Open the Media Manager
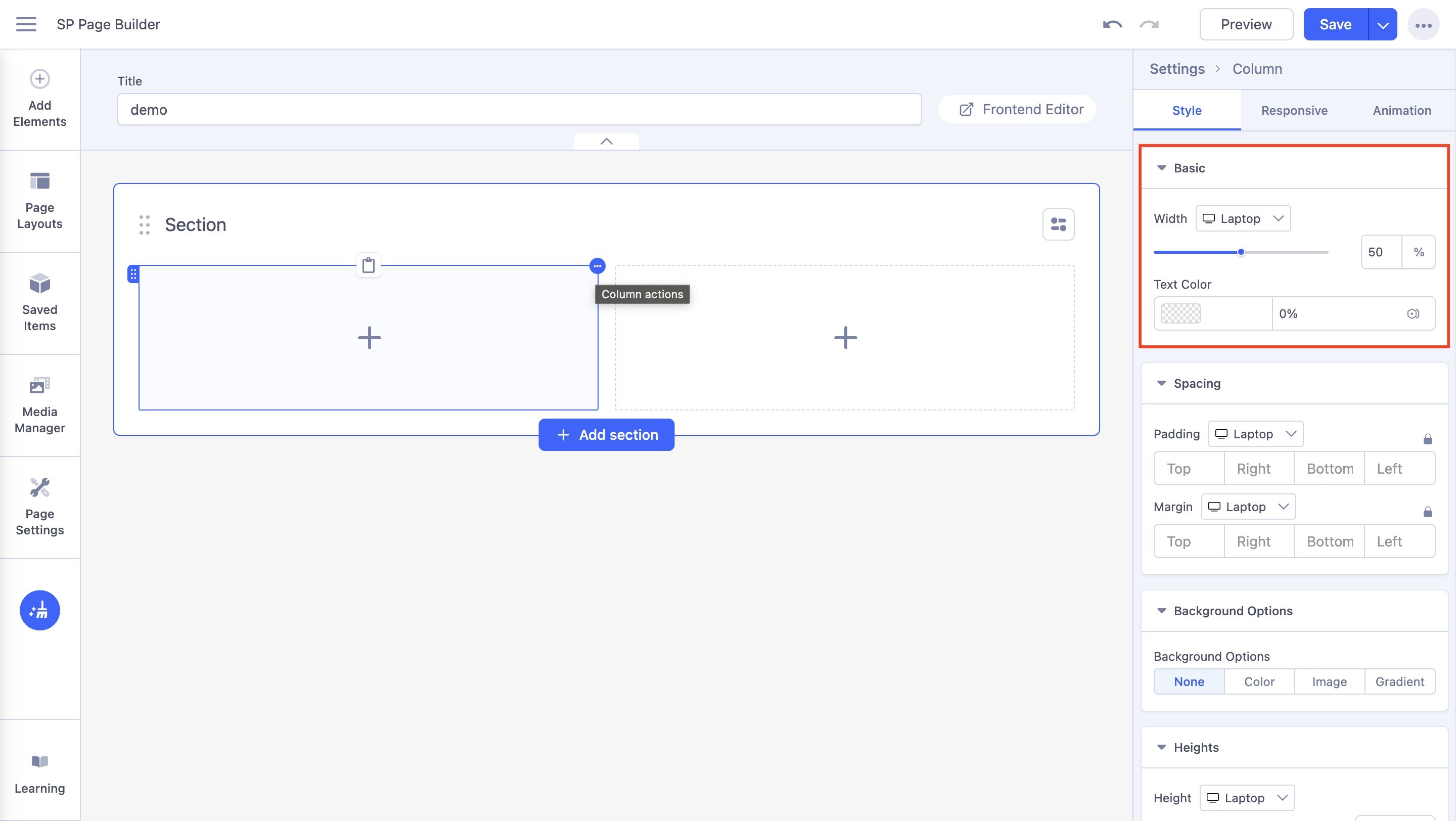Screen dimensions: 1456x821 tap(39, 404)
